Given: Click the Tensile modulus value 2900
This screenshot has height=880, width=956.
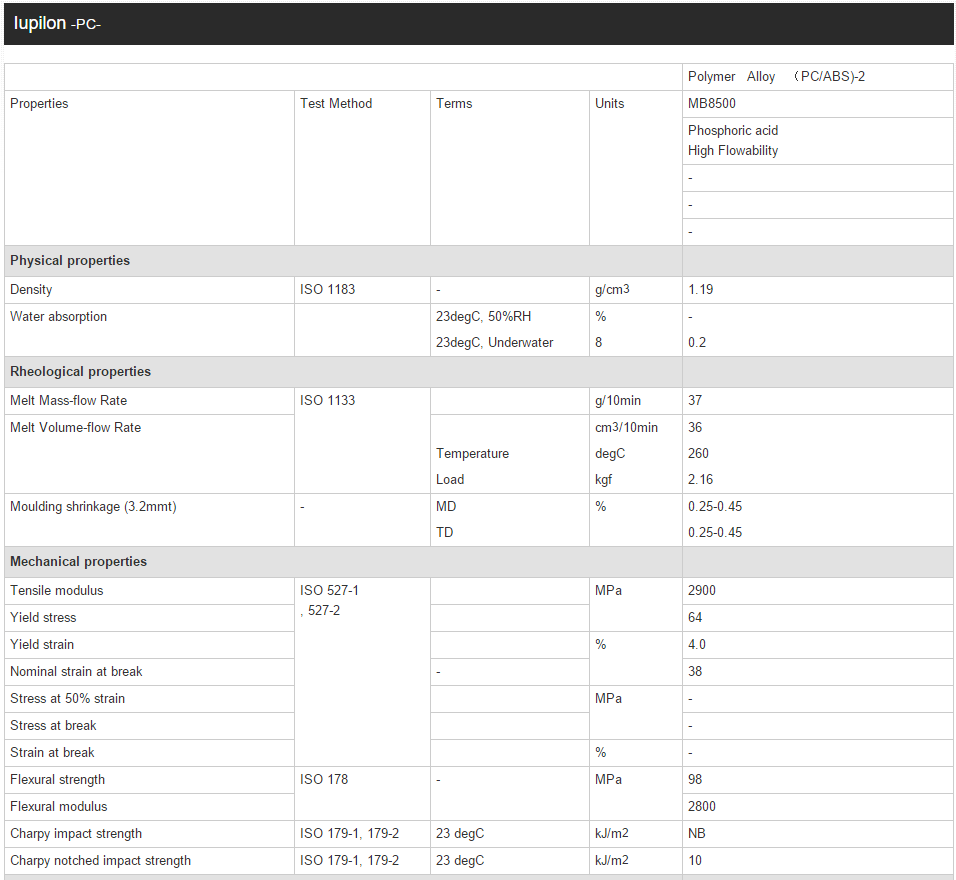Looking at the screenshot, I should (x=702, y=591).
